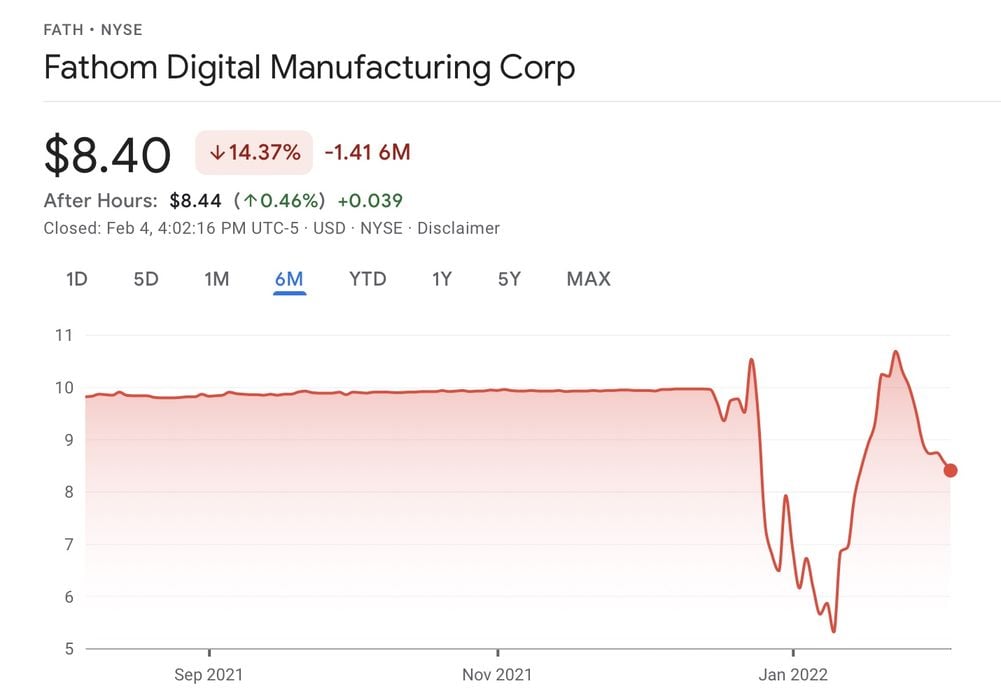
Task: Click the Fathom Digital Manufacturing Corp title
Action: [309, 68]
